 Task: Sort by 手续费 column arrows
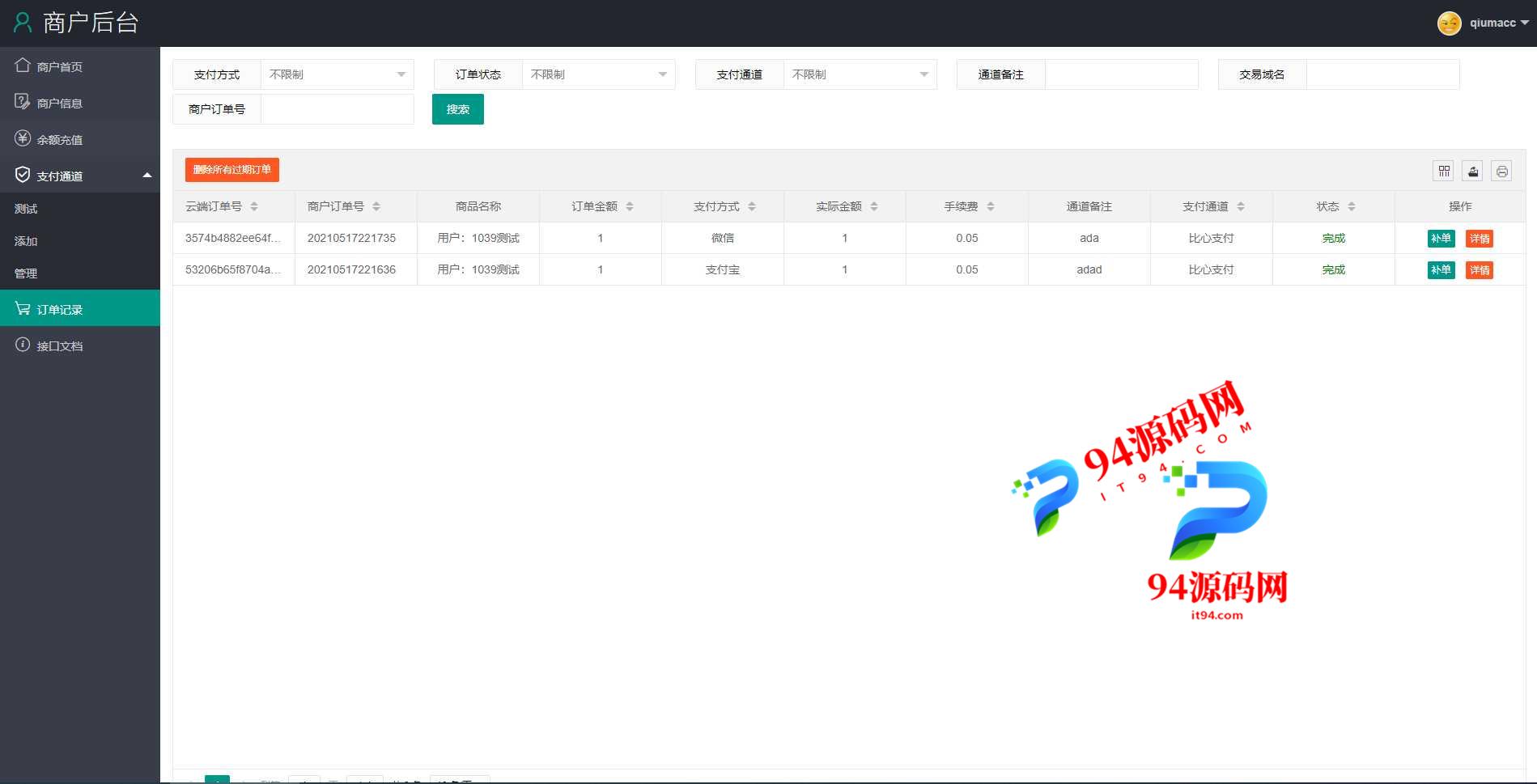tap(991, 206)
